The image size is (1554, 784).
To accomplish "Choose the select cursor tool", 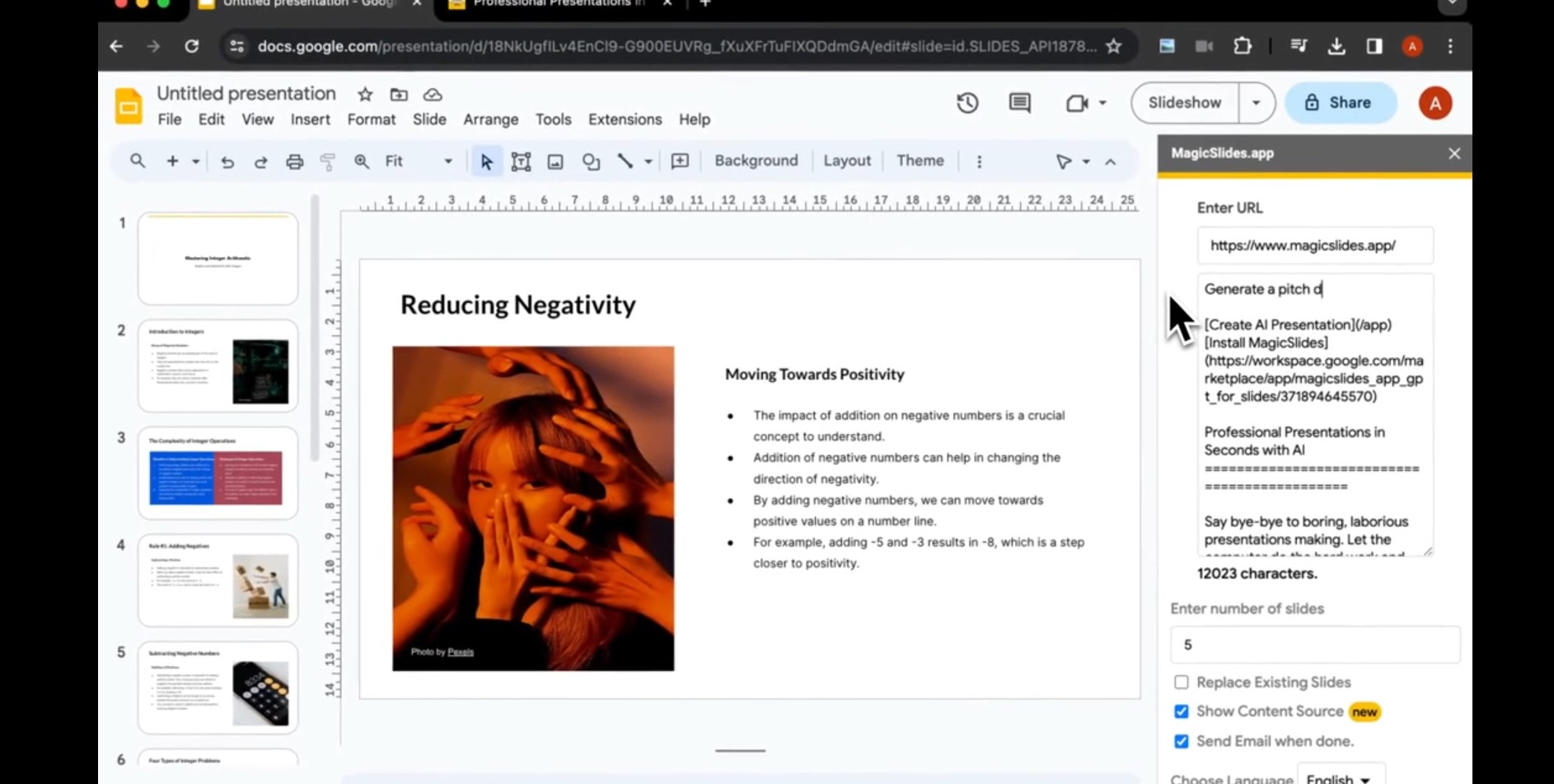I will pos(486,161).
